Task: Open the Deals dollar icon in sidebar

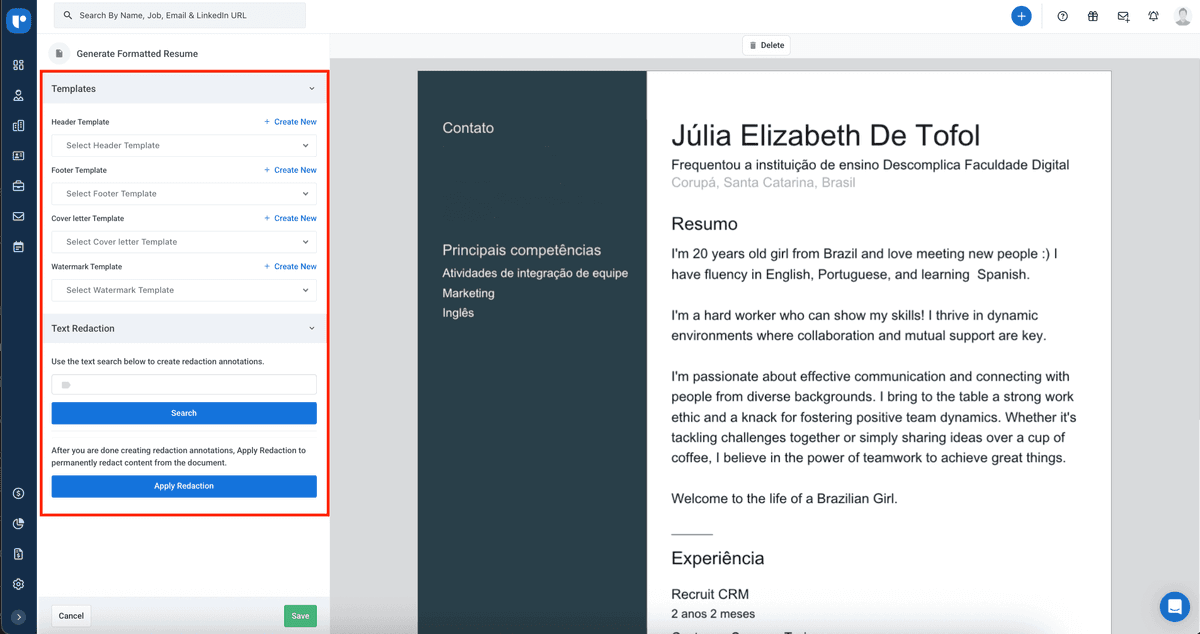Action: coord(19,493)
